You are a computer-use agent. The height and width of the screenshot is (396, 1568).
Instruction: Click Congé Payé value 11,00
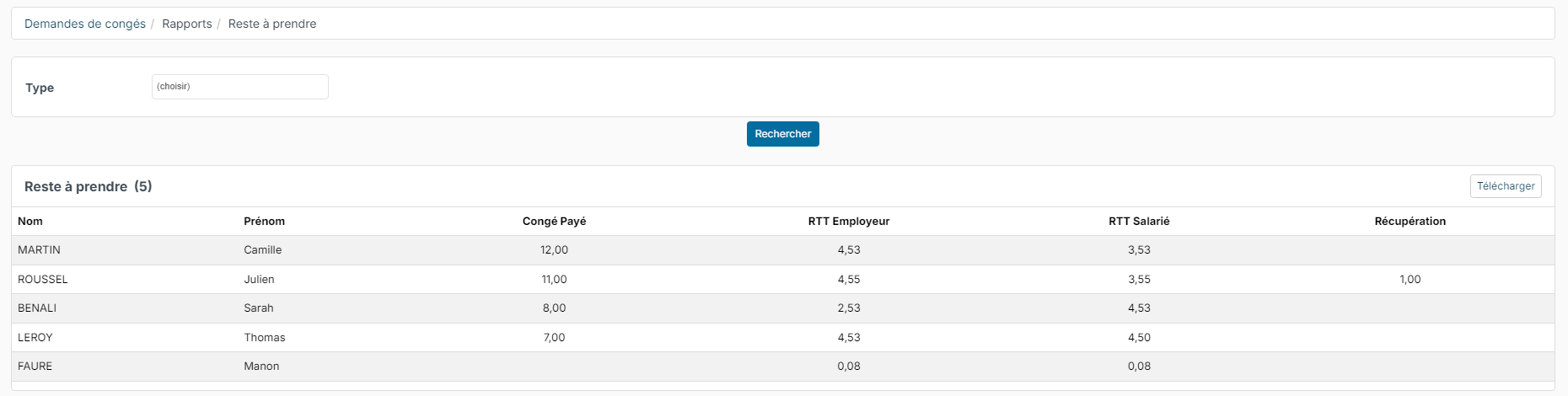tap(554, 280)
